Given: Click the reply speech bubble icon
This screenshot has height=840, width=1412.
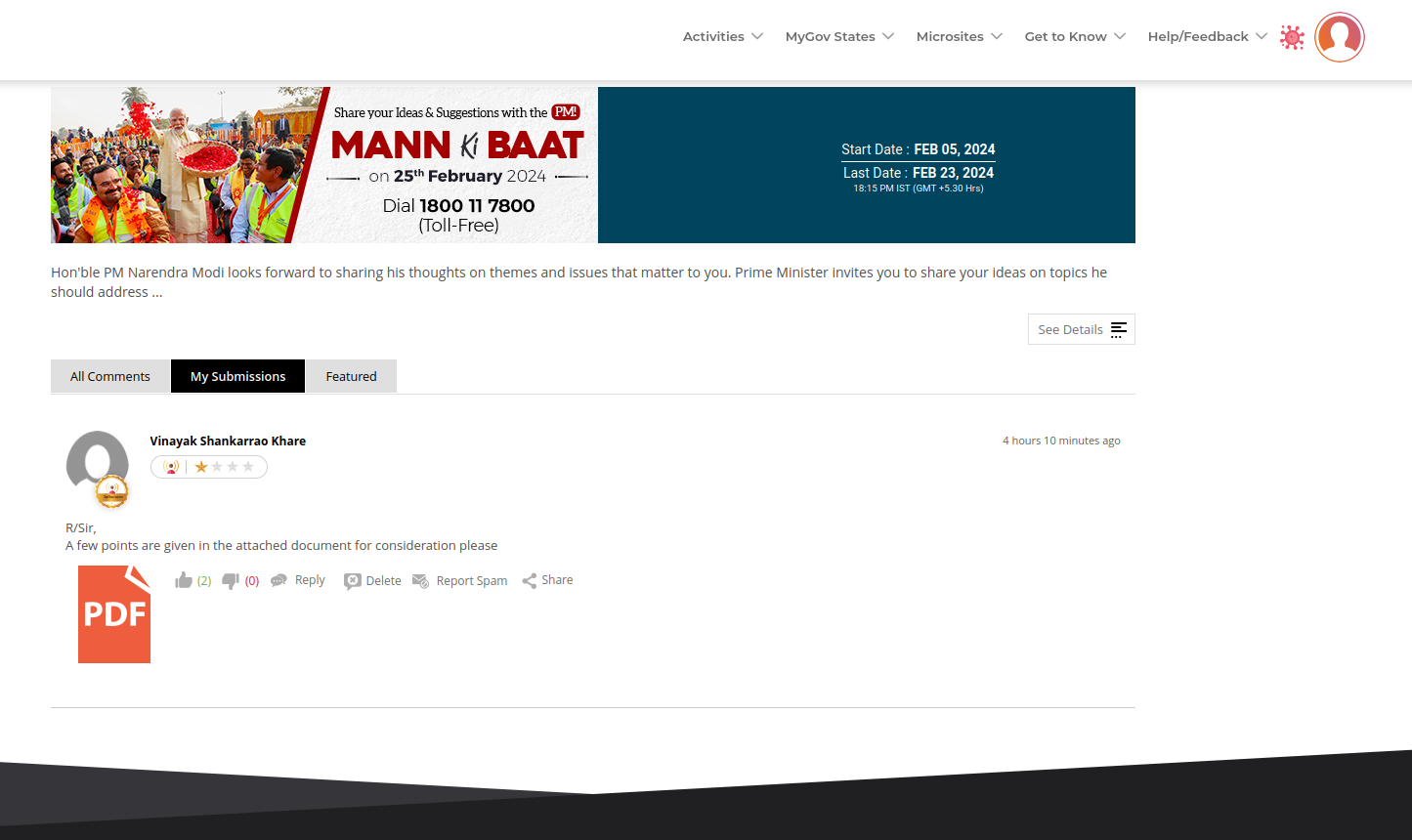Looking at the screenshot, I should (278, 580).
